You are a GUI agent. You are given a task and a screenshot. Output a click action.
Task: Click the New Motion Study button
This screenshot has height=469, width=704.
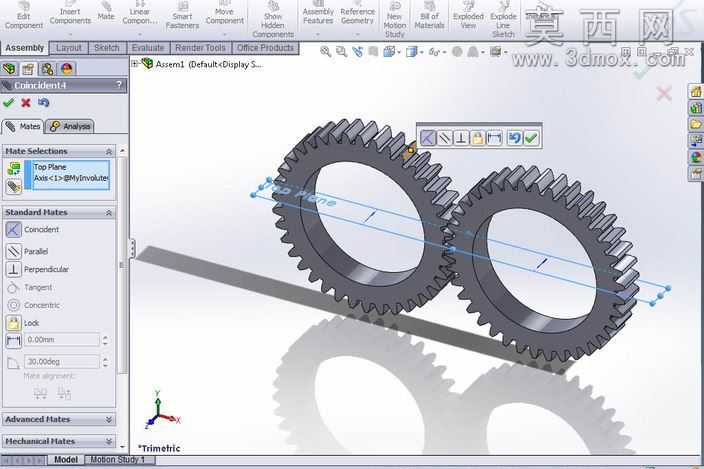(x=395, y=18)
